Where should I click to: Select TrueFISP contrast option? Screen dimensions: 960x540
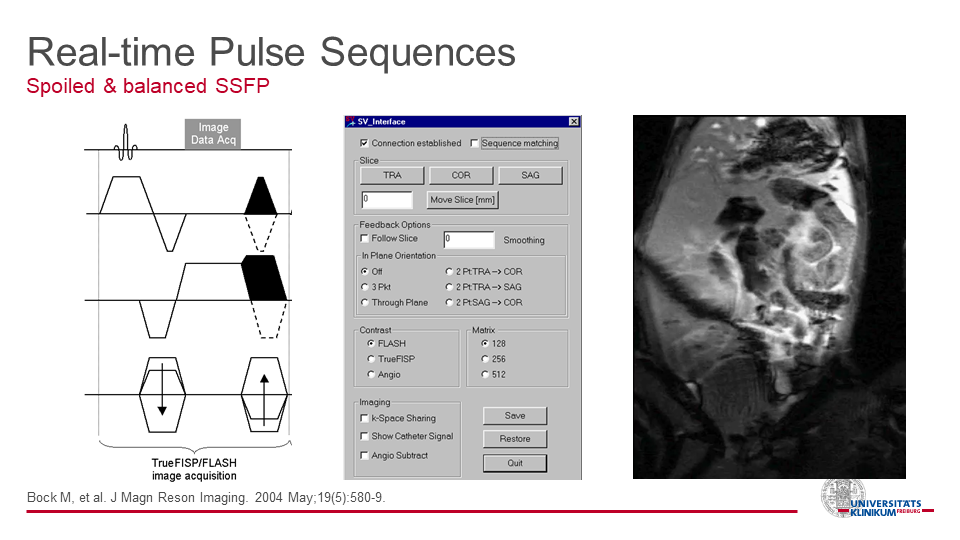371,359
